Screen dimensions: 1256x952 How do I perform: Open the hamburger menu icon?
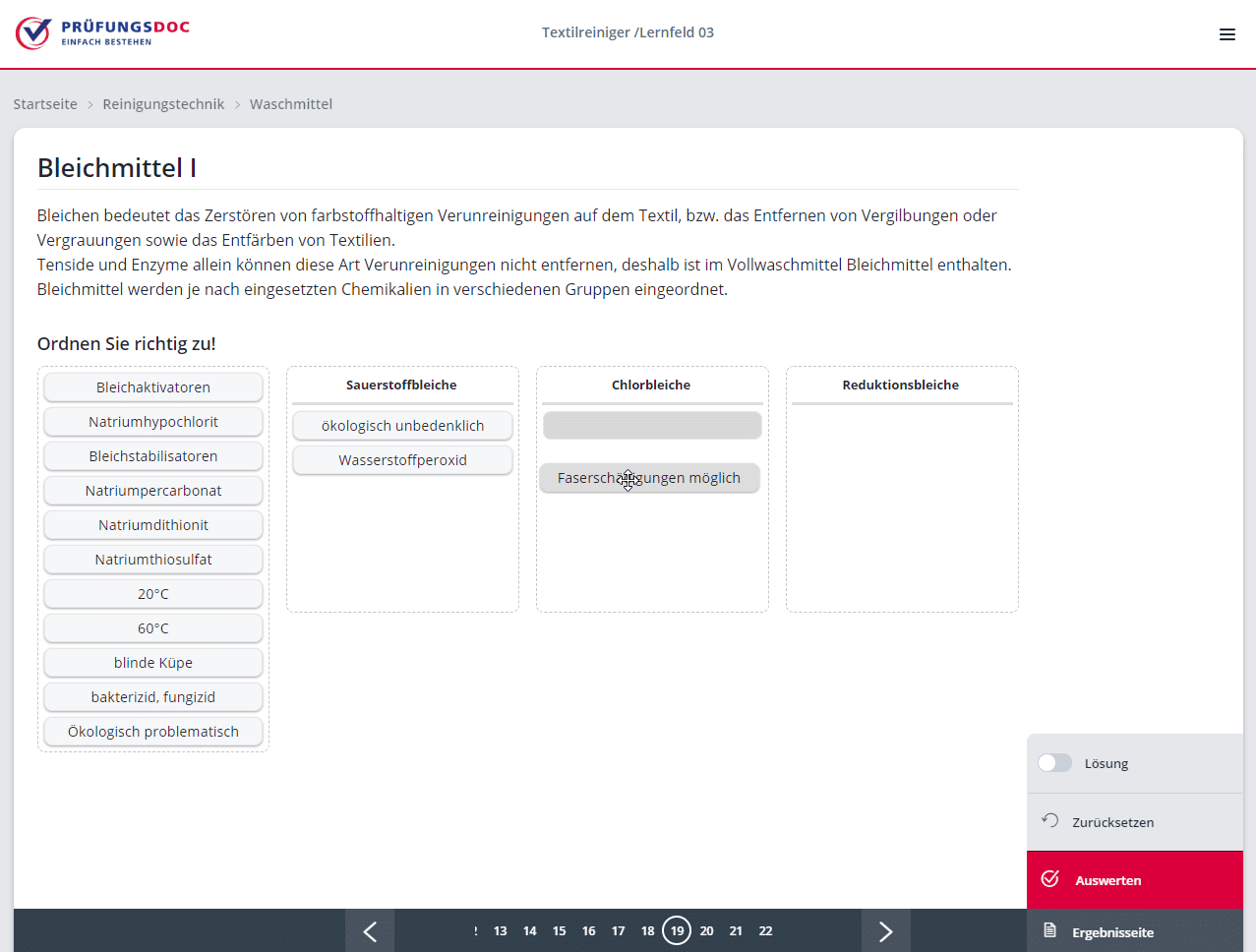[x=1226, y=34]
